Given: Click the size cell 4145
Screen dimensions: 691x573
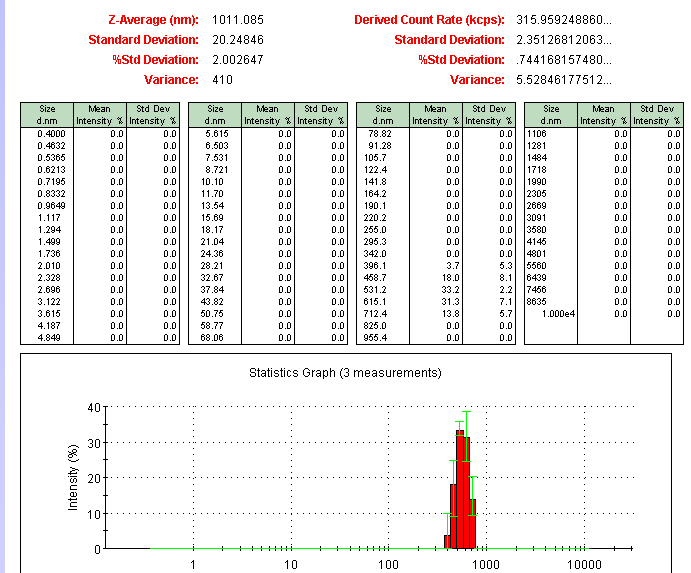Looking at the screenshot, I should coord(536,242).
